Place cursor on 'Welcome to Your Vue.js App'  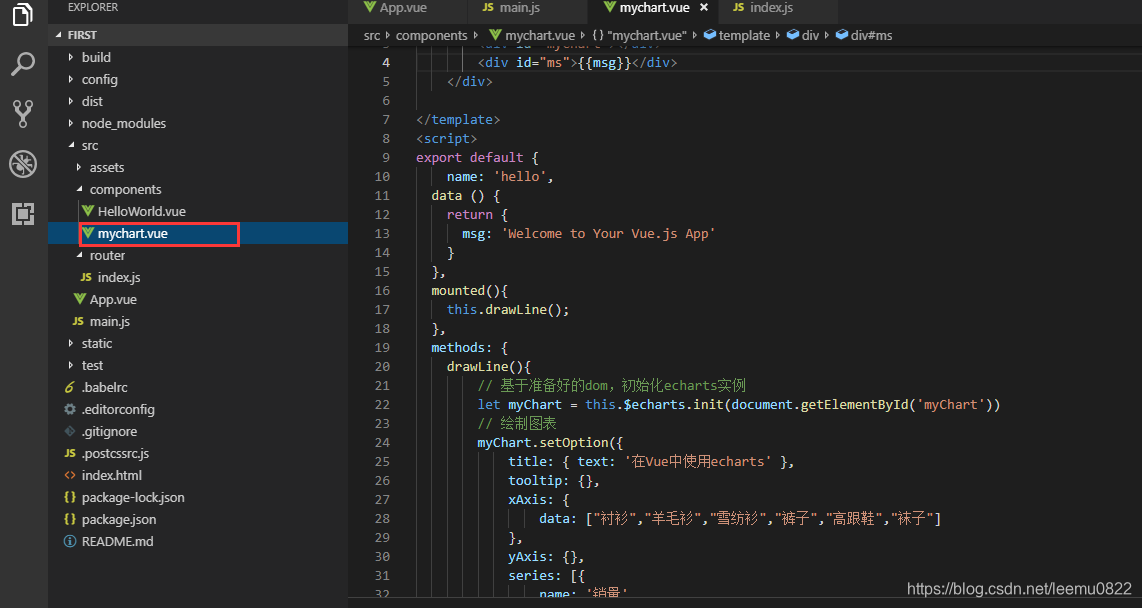(608, 234)
